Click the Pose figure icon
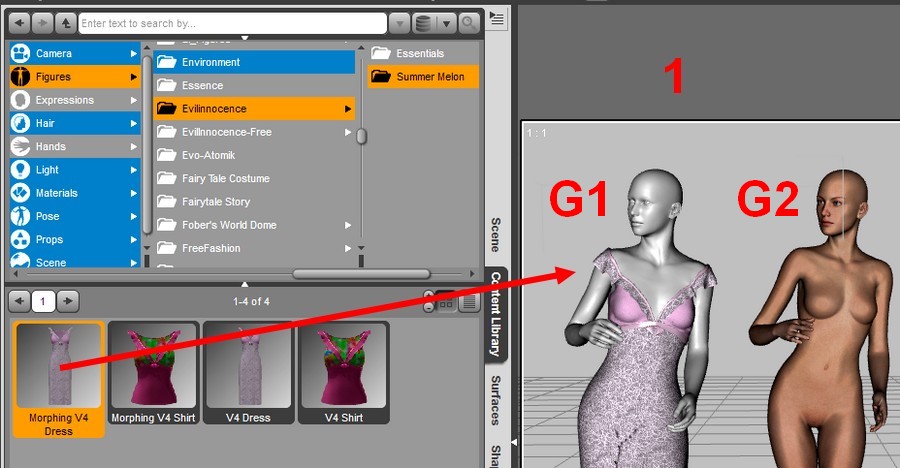 (21, 216)
